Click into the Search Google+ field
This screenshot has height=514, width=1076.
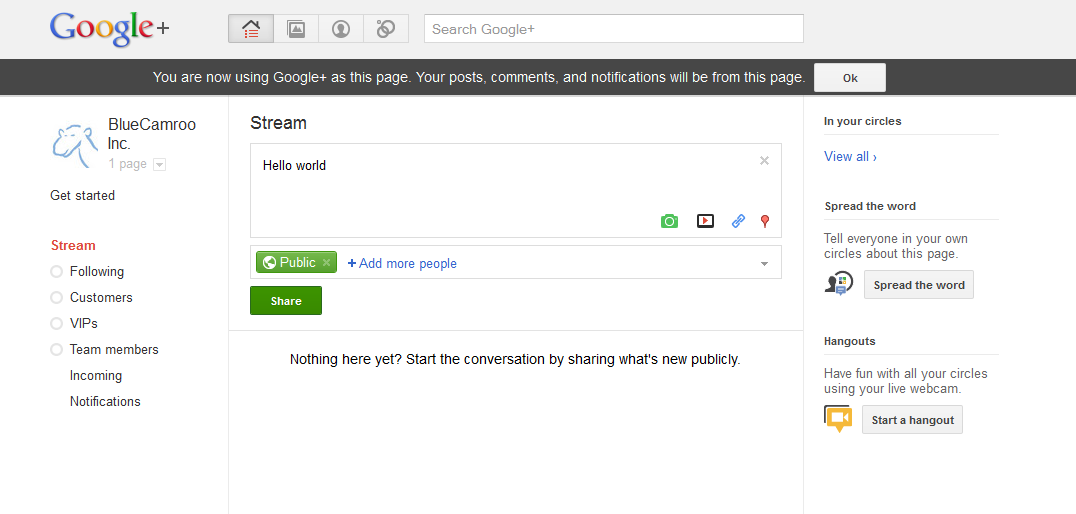(613, 29)
